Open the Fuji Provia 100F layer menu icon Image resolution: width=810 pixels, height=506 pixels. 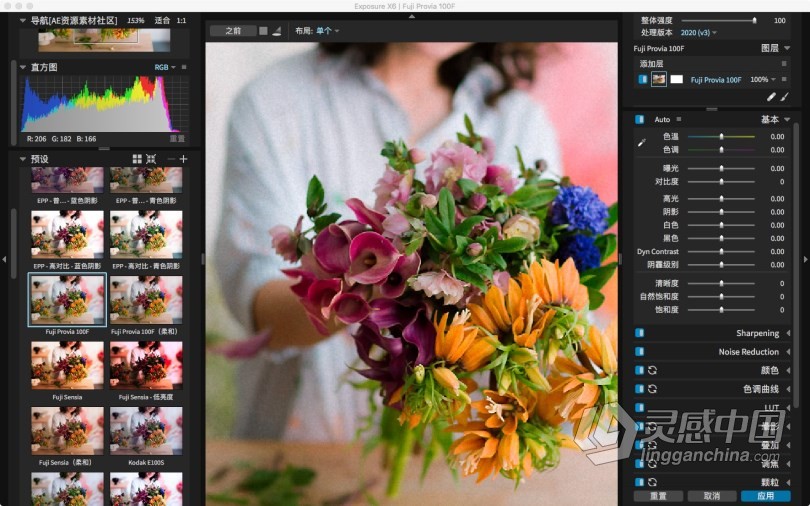point(784,80)
